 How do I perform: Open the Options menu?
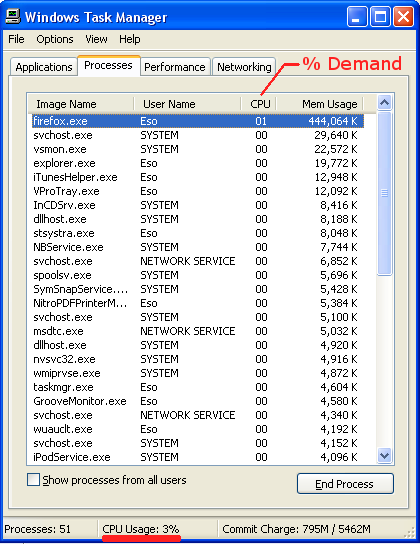(55, 39)
